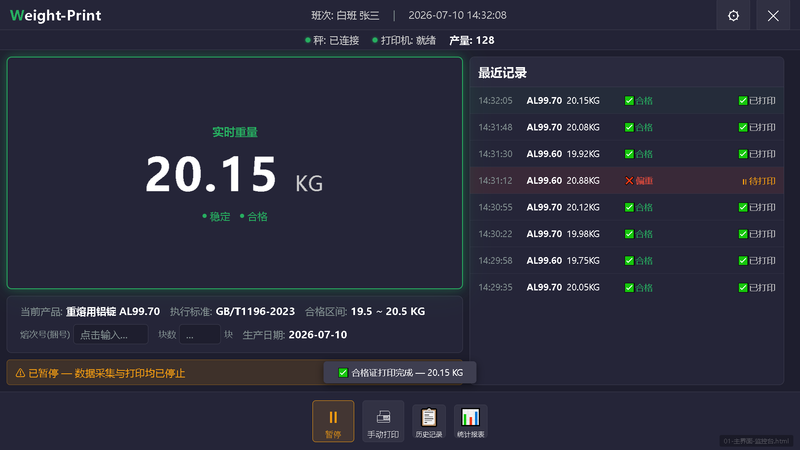Click the 熔次号 input field
The image size is (800, 450).
click(111, 335)
